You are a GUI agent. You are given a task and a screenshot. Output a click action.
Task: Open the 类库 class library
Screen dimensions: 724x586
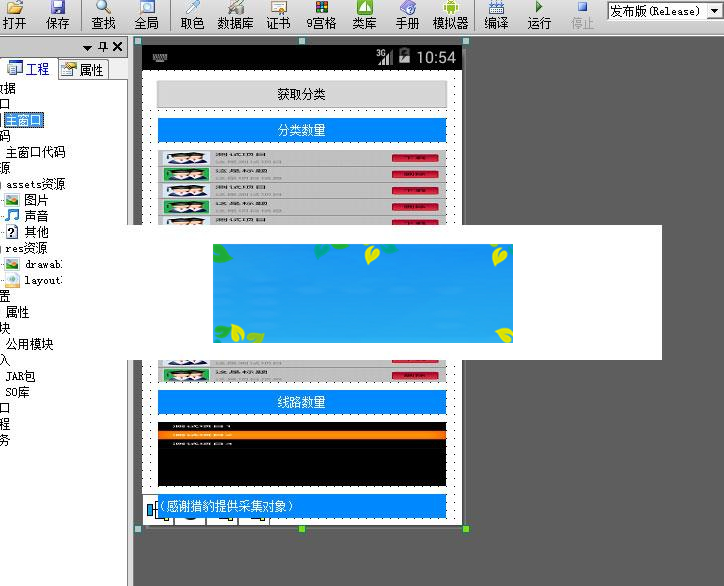[364, 15]
